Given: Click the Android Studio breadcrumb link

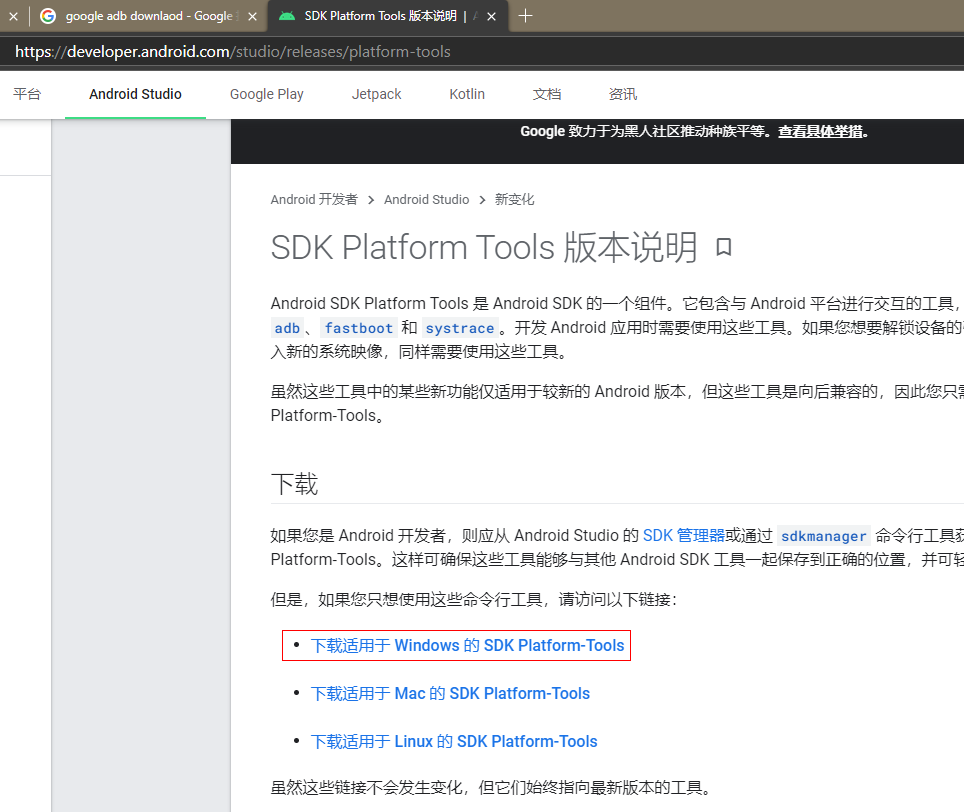Looking at the screenshot, I should (426, 199).
